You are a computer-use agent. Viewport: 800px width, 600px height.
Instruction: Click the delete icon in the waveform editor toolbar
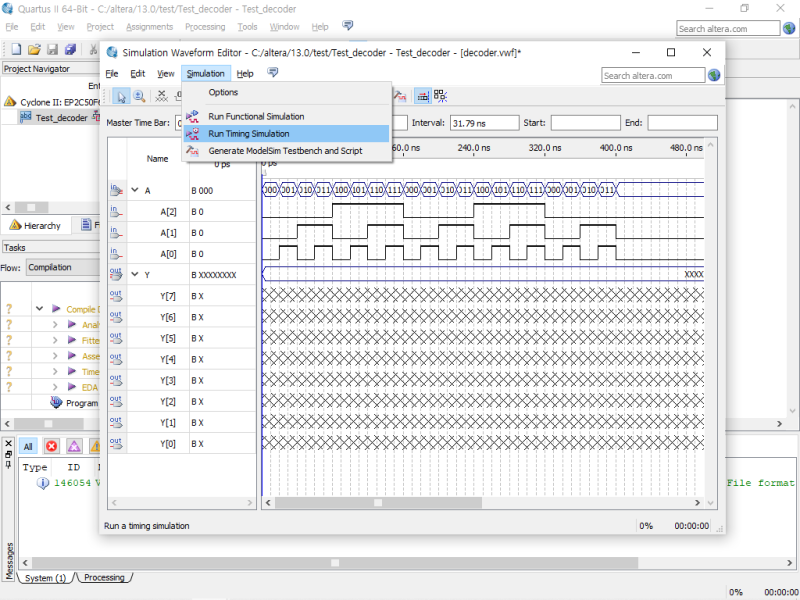pyautogui.click(x=161, y=96)
